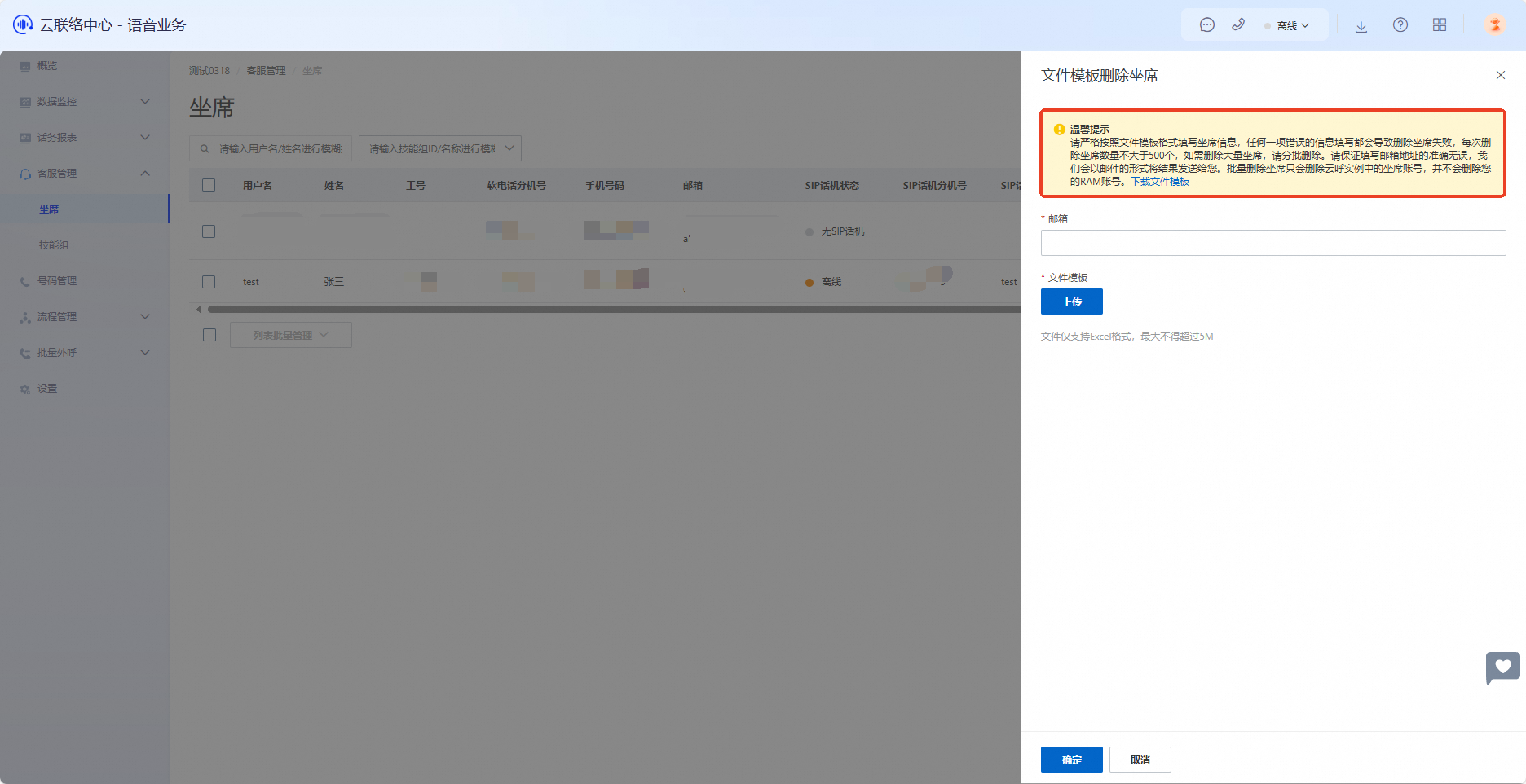The width and height of the screenshot is (1526, 784).
Task: Click the 客服管理 headset icon
Action: point(25,174)
